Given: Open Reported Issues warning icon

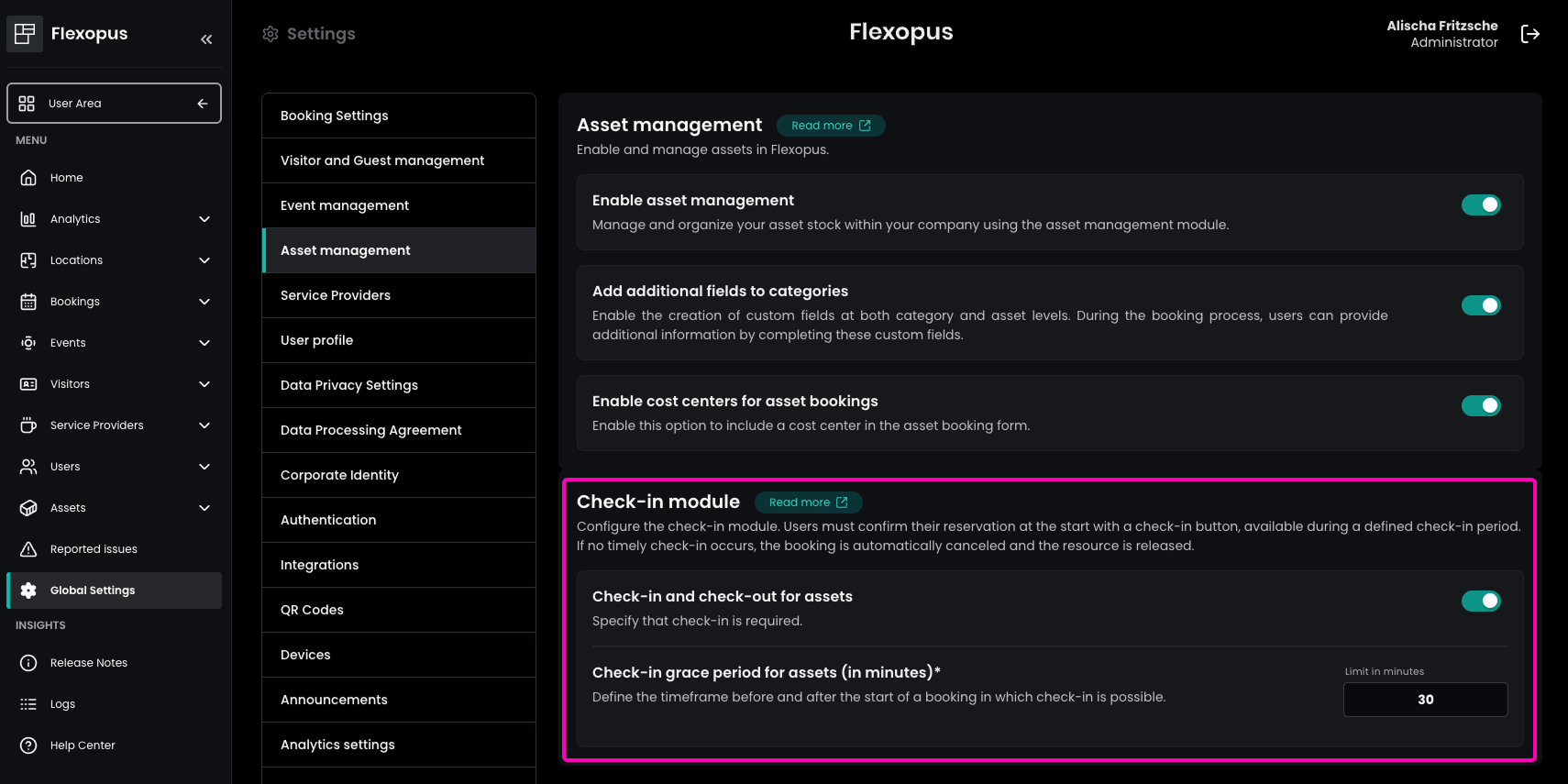Looking at the screenshot, I should 28,549.
